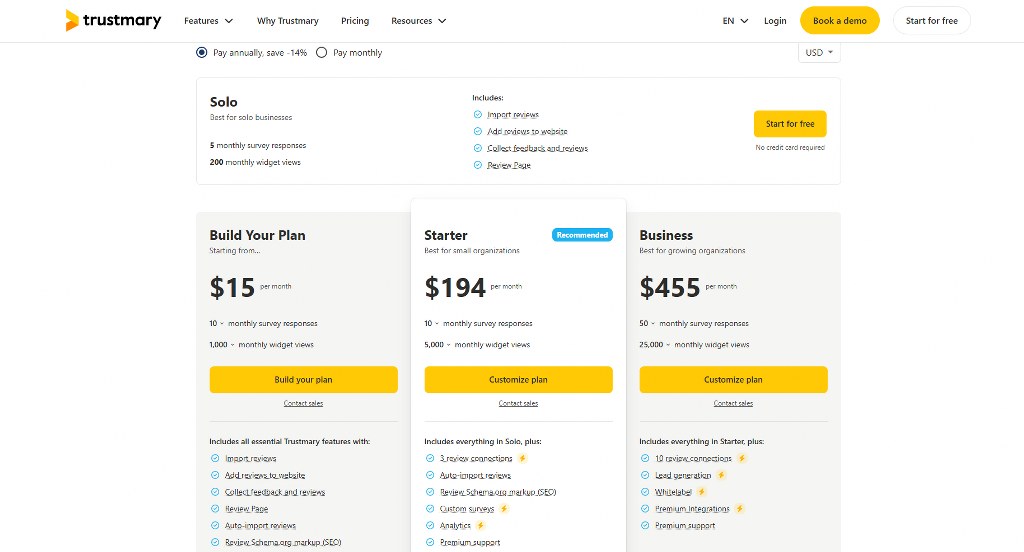1024x552 pixels.
Task: Open Analytics link in Starter
Action: click(x=455, y=526)
